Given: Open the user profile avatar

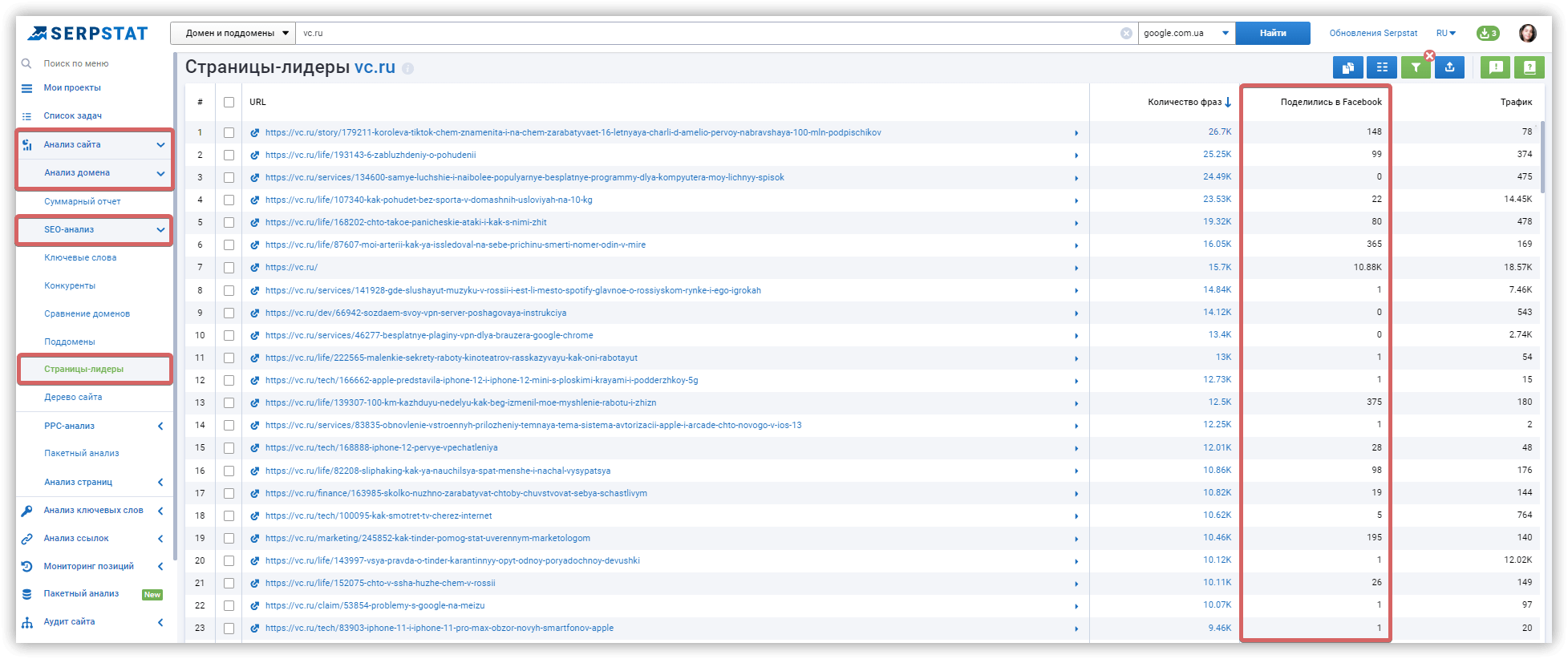Looking at the screenshot, I should (x=1527, y=33).
